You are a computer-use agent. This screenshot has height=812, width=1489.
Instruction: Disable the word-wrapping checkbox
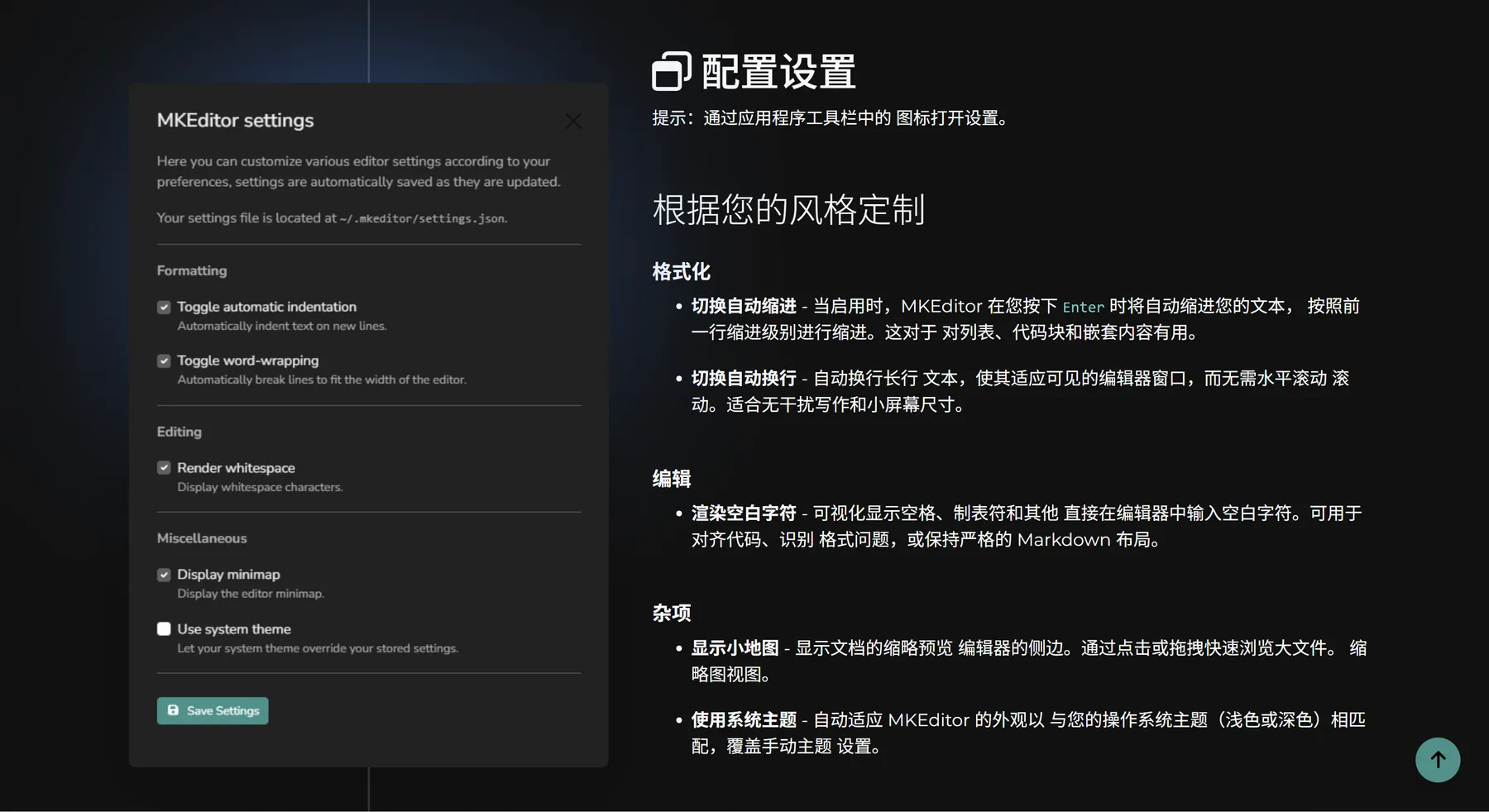[x=164, y=361]
